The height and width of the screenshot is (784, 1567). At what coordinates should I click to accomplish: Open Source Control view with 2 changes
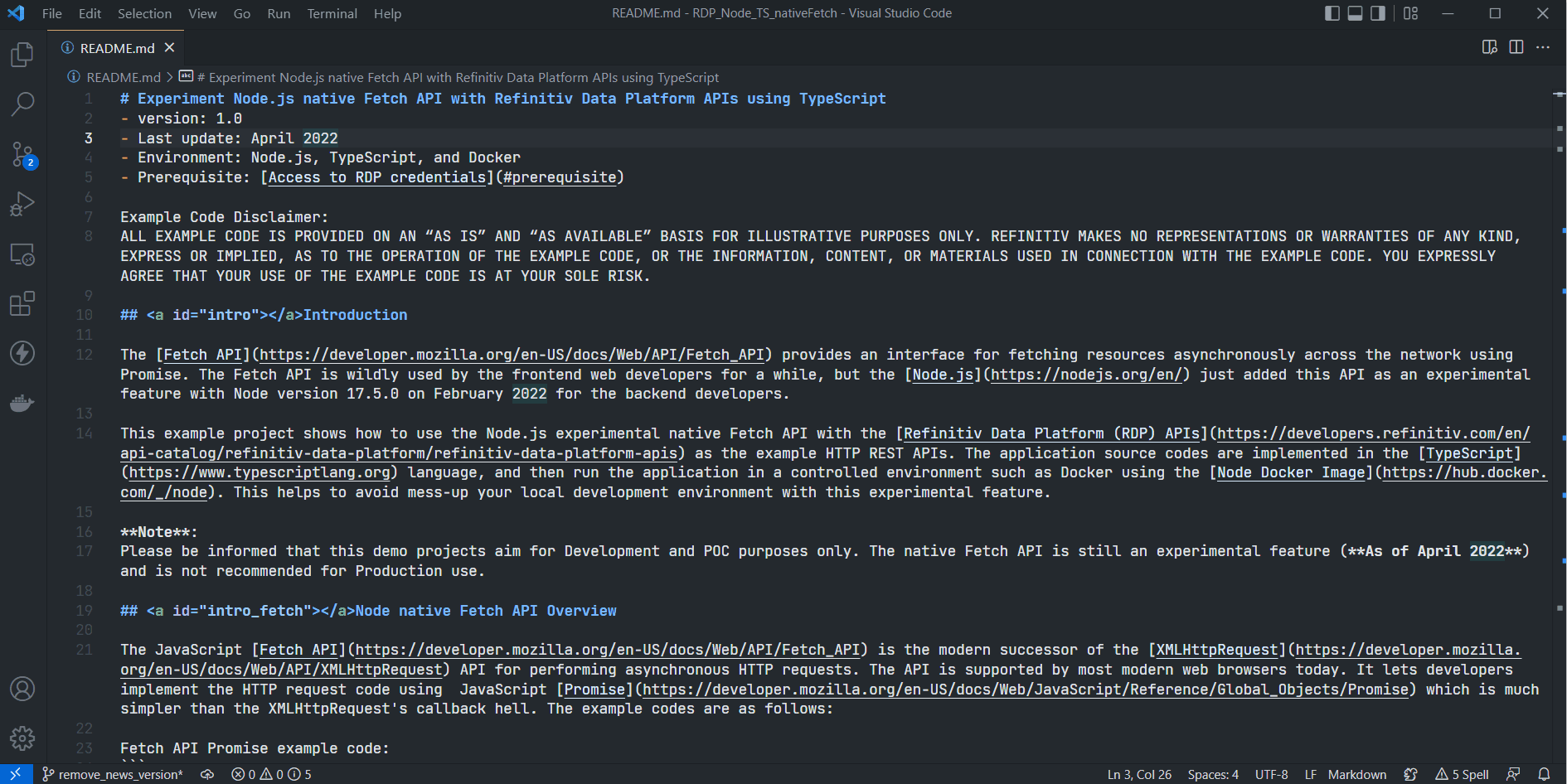pyautogui.click(x=22, y=154)
